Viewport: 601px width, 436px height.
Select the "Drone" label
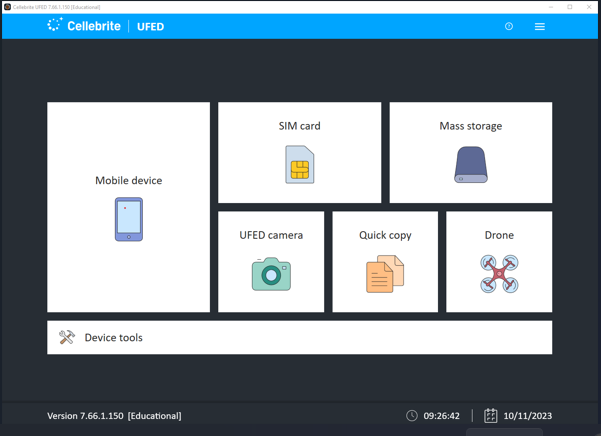(x=499, y=235)
